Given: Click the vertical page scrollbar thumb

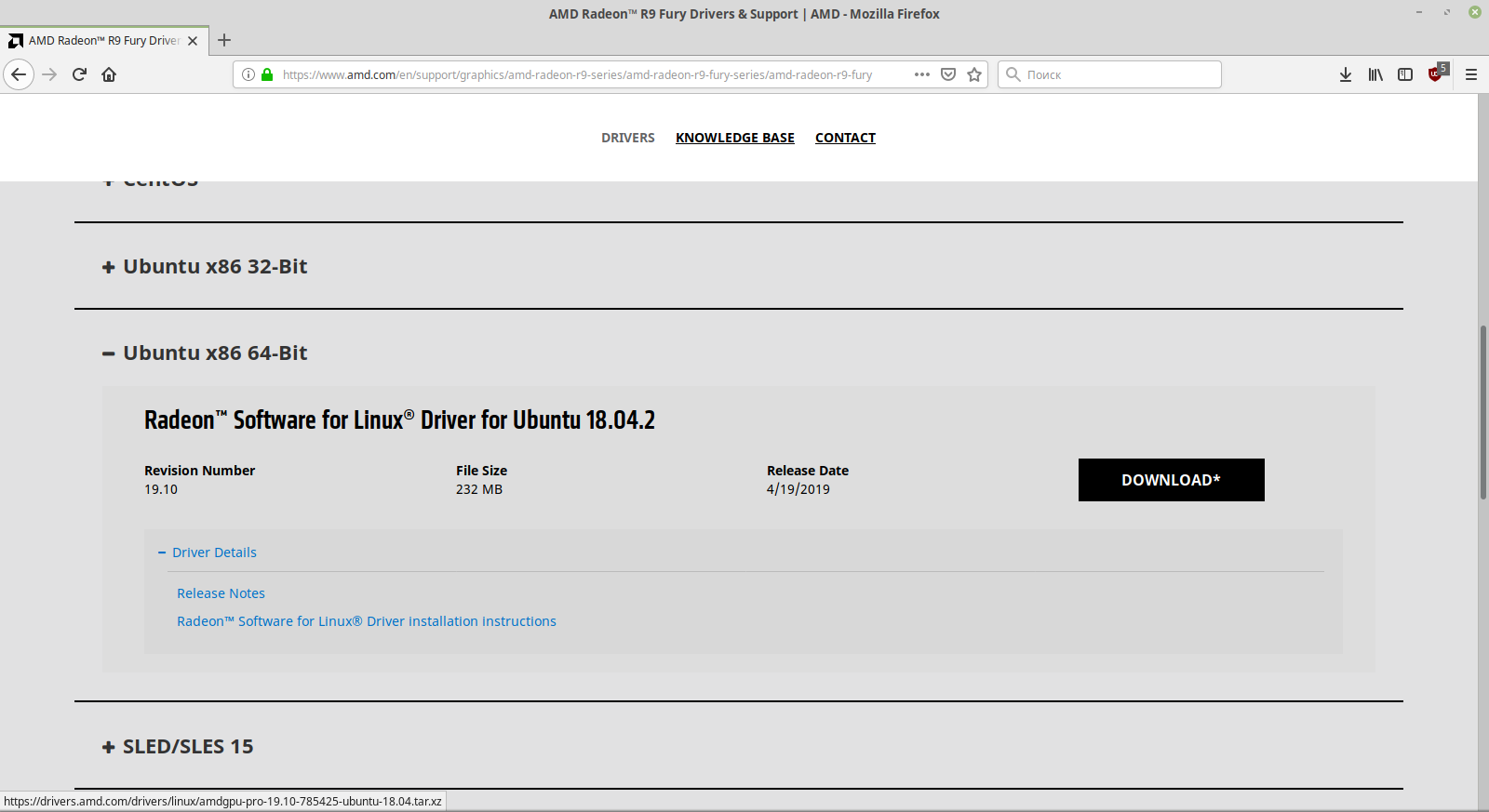Looking at the screenshot, I should (x=1482, y=412).
